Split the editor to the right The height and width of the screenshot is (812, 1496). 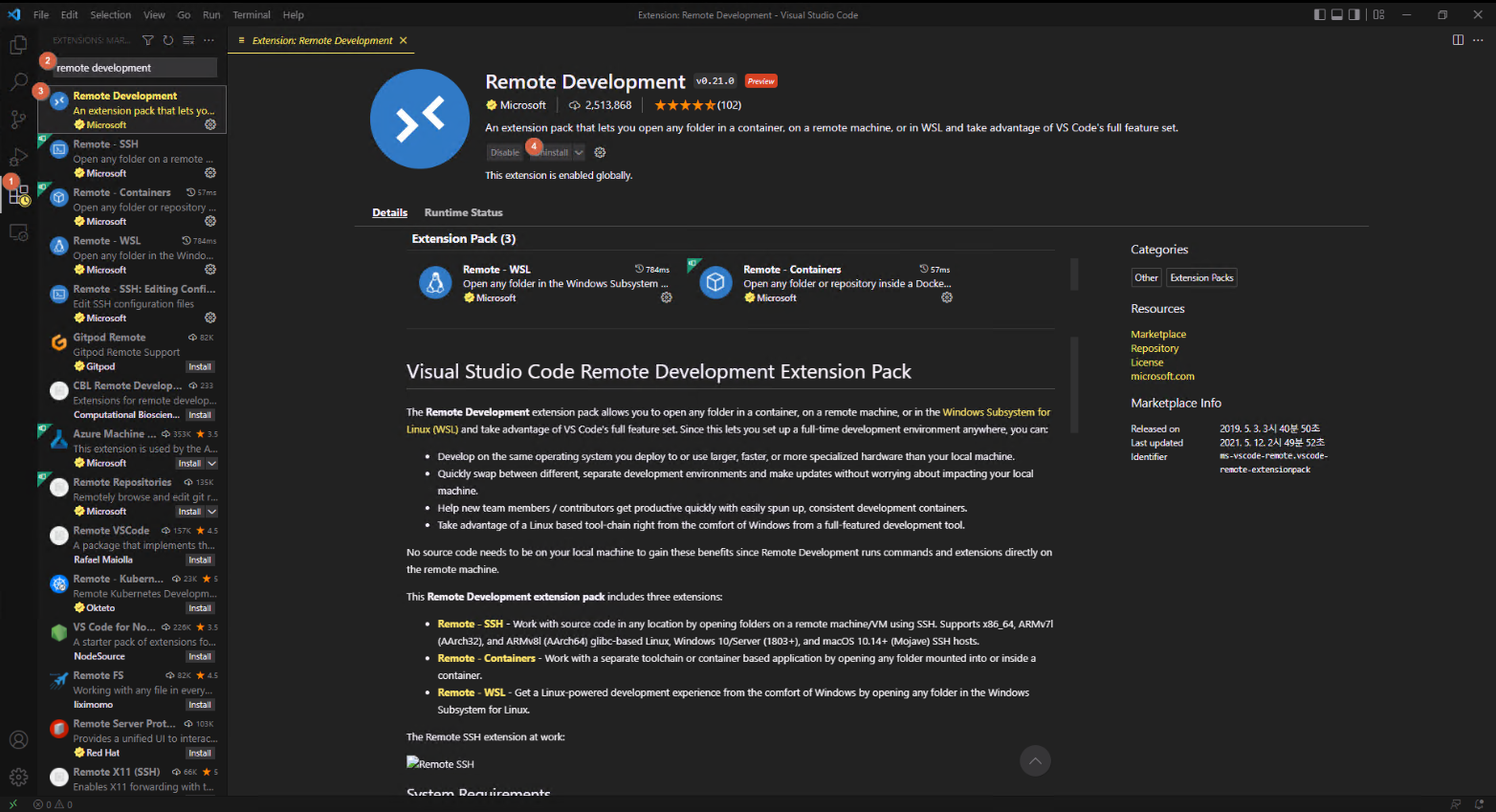(1458, 40)
